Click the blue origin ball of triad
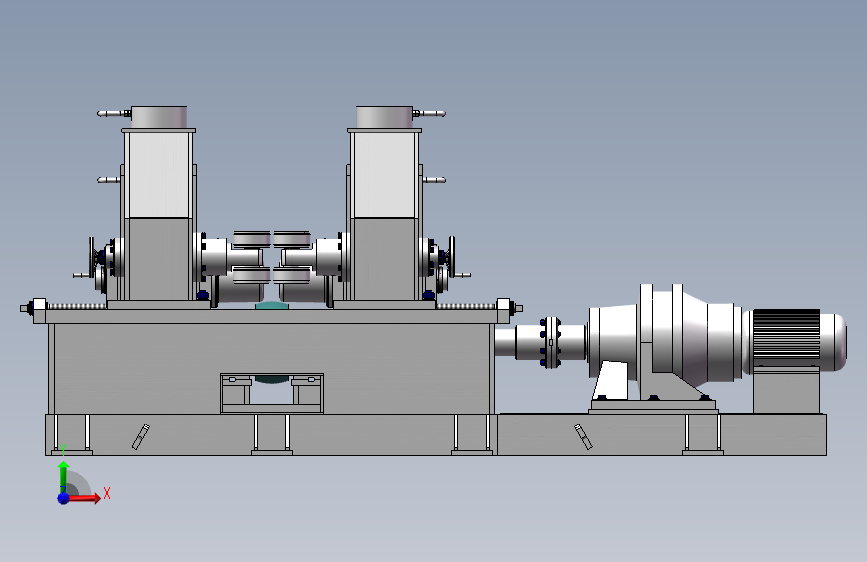 pos(64,498)
